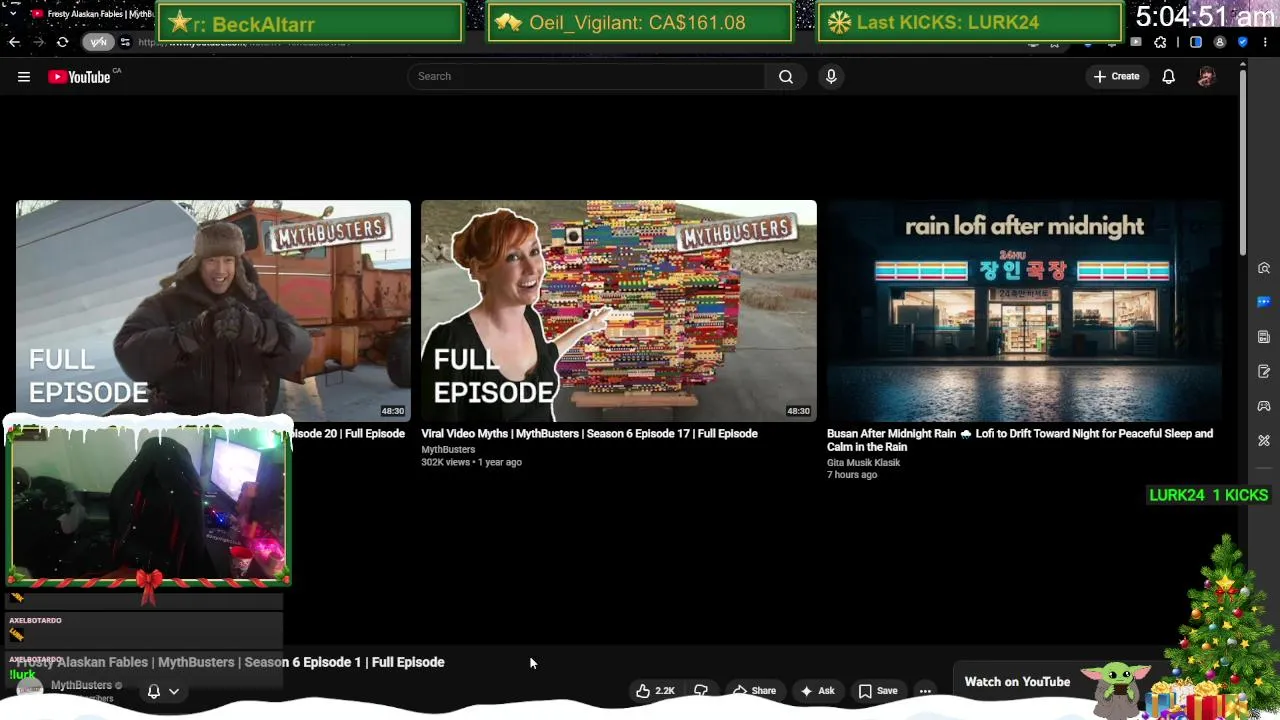Click the '302K views • 1 year ago' text
The height and width of the screenshot is (720, 1280).
pos(471,463)
